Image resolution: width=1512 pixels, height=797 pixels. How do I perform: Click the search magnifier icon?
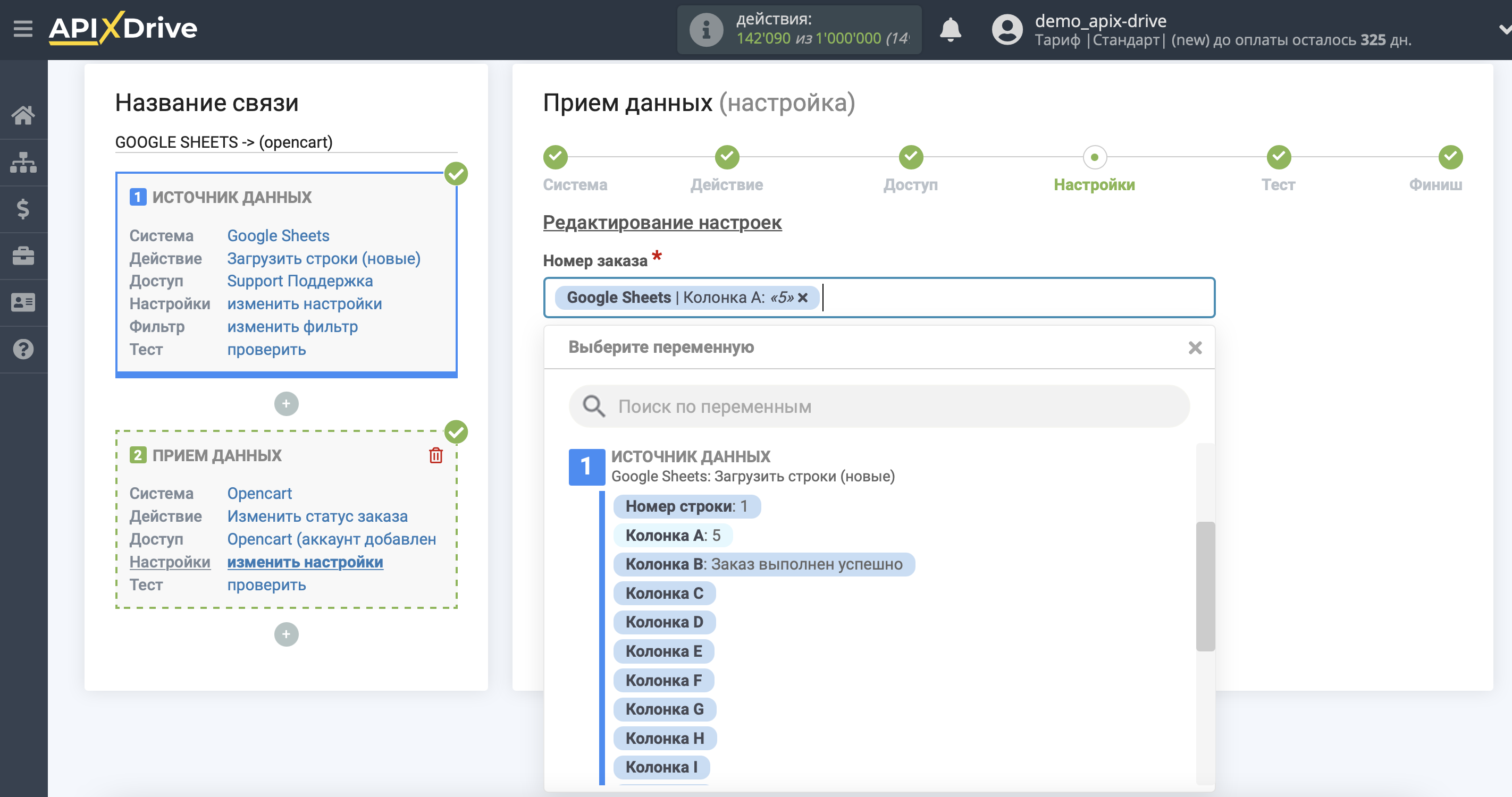(593, 406)
